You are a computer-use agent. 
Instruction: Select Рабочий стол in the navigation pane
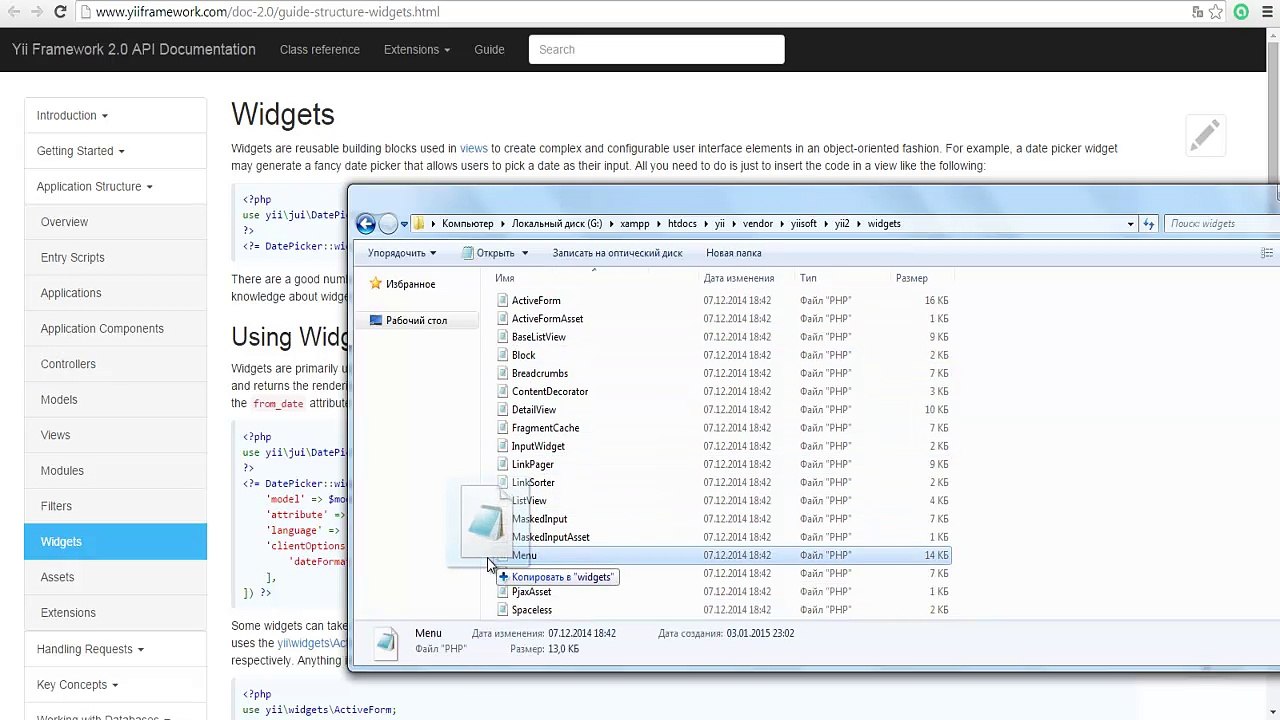[x=416, y=320]
